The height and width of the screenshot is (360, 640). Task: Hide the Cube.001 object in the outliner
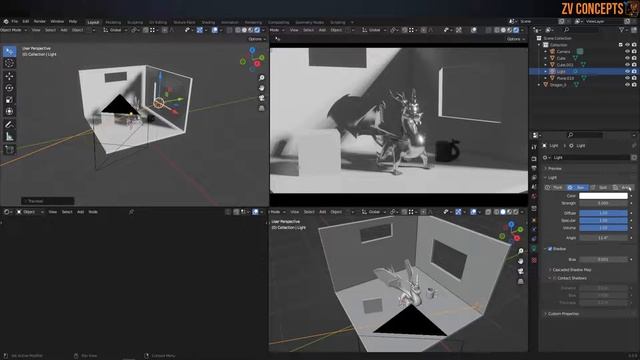[627, 65]
